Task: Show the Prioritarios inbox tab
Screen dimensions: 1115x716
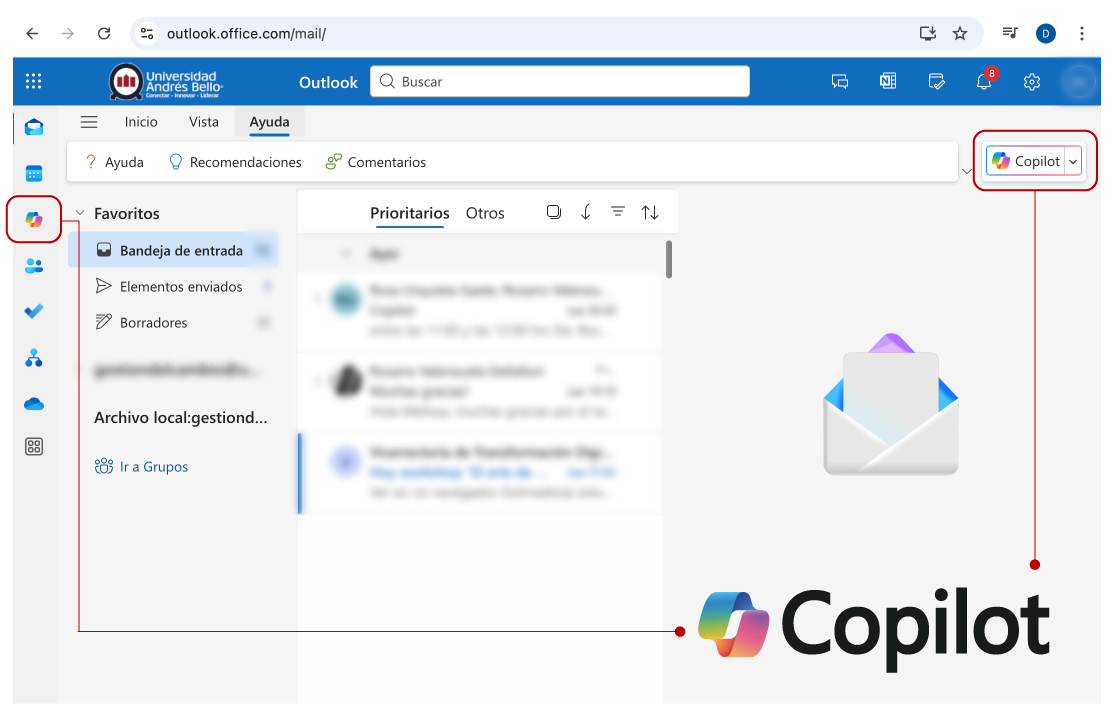Action: click(410, 213)
